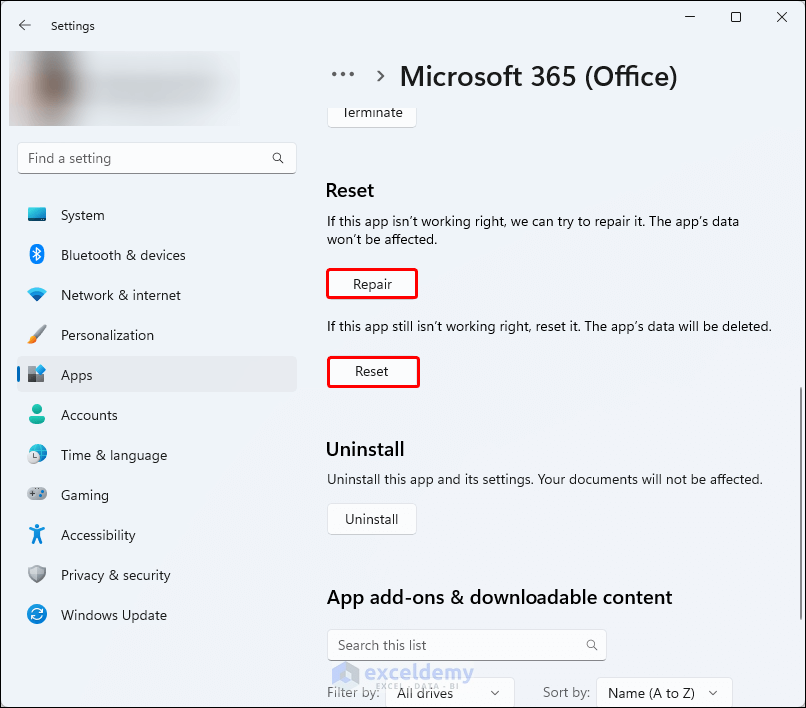
Task: Click the back arrow in Settings
Action: pyautogui.click(x=25, y=25)
